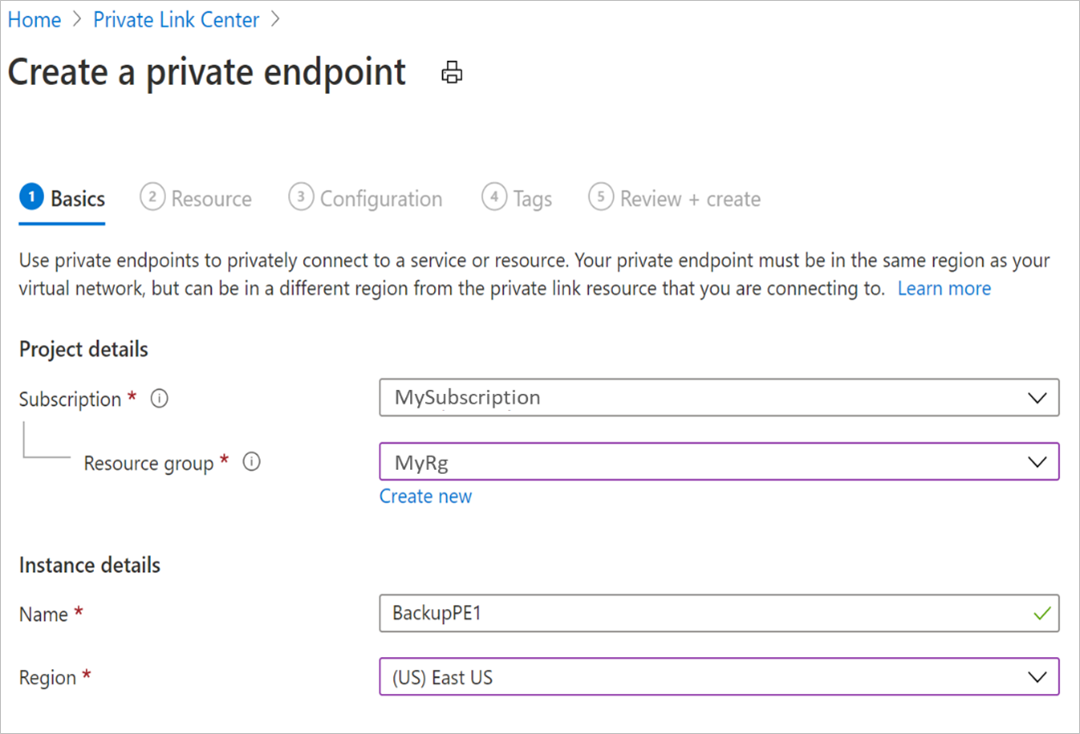Click the Create new link
Viewport: 1080px width, 734px height.
[426, 496]
